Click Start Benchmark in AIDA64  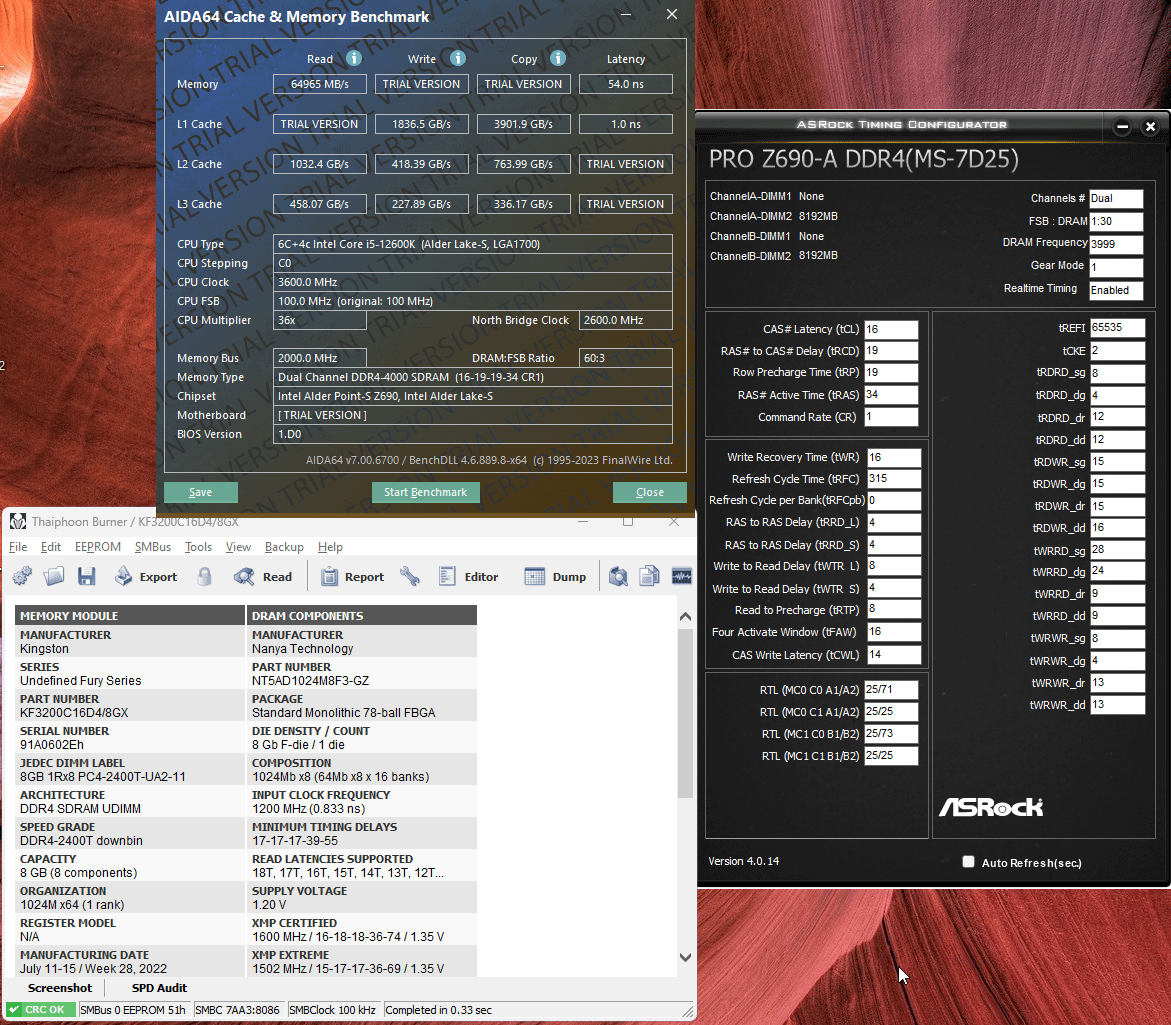(x=426, y=492)
